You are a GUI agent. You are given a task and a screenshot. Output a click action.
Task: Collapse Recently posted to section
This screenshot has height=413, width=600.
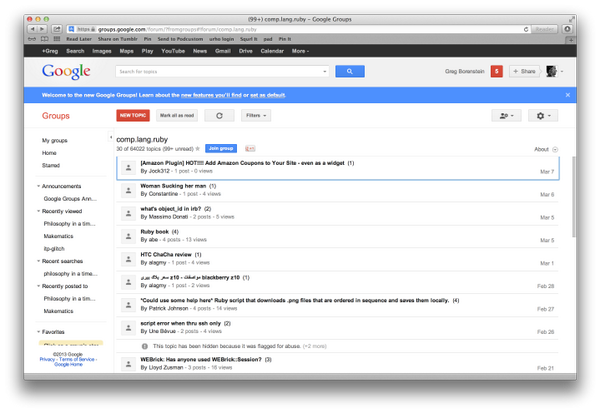pyautogui.click(x=38, y=286)
